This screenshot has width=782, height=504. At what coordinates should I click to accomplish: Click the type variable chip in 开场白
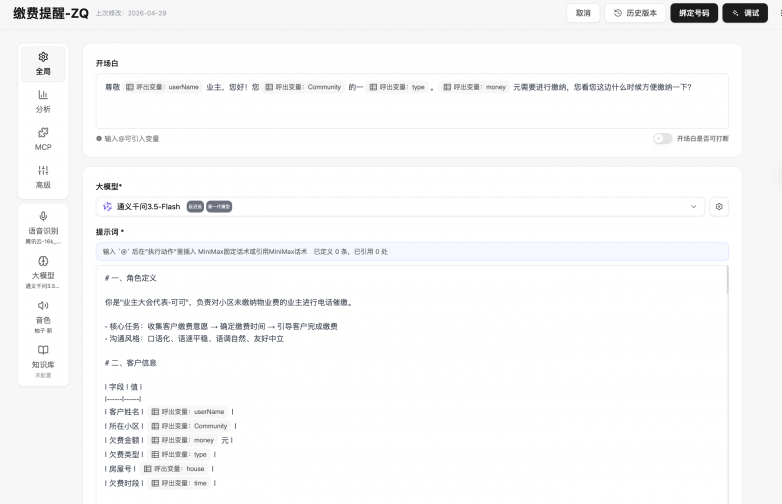[x=397, y=87]
